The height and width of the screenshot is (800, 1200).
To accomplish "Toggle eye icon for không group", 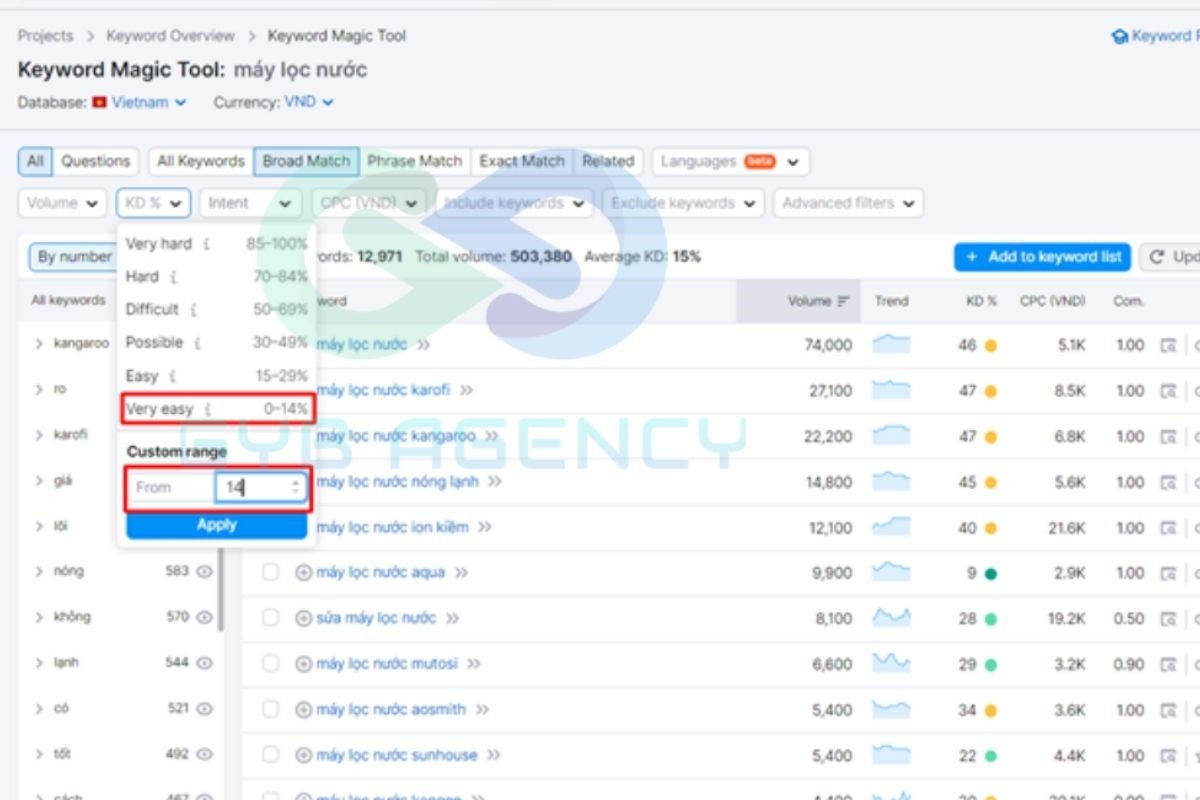I will [205, 617].
